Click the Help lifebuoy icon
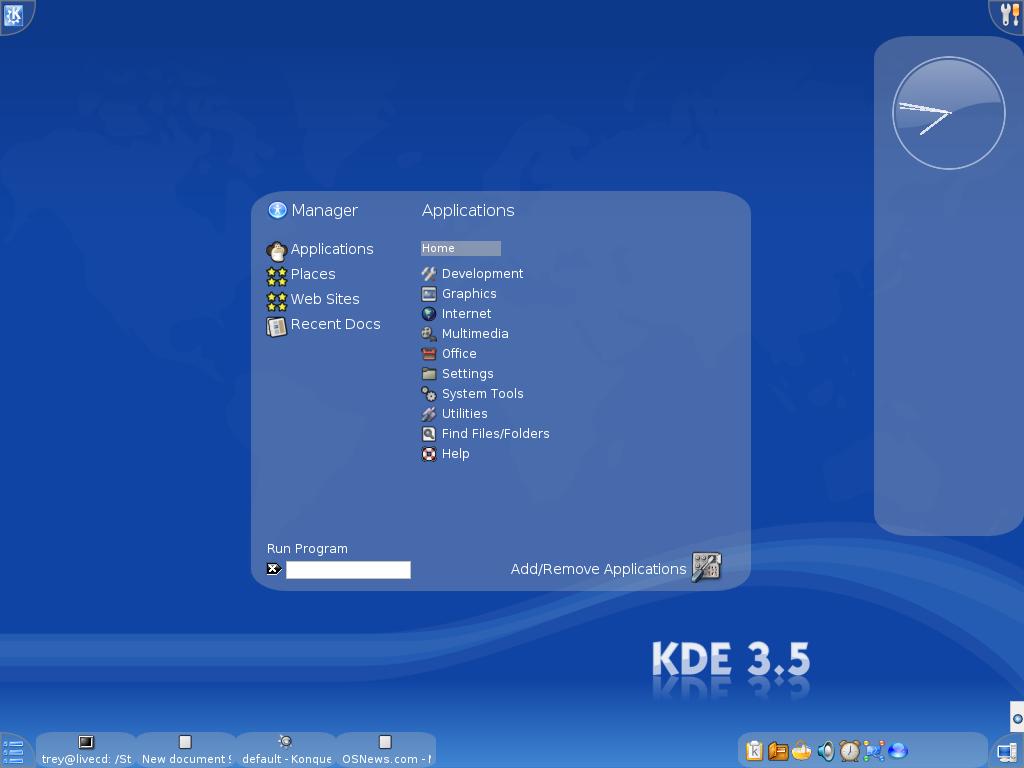1024x768 pixels. point(429,454)
